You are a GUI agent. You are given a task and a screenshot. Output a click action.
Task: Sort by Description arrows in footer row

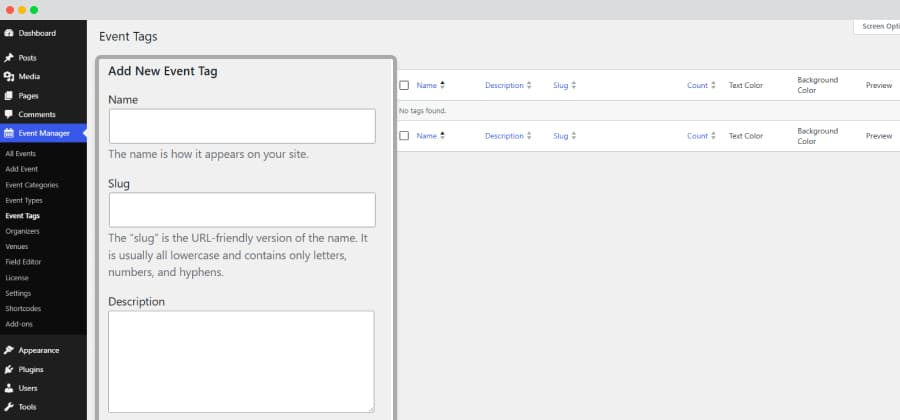coord(529,136)
